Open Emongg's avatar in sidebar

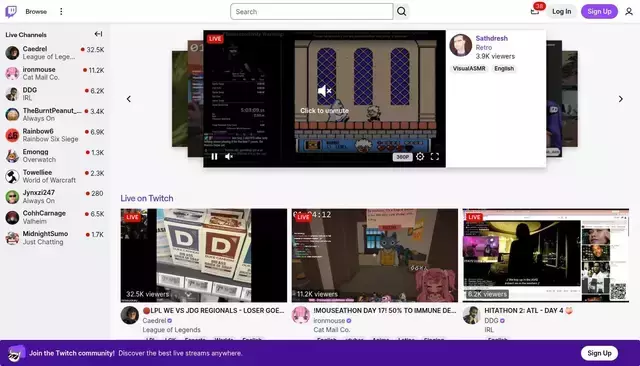point(12,155)
